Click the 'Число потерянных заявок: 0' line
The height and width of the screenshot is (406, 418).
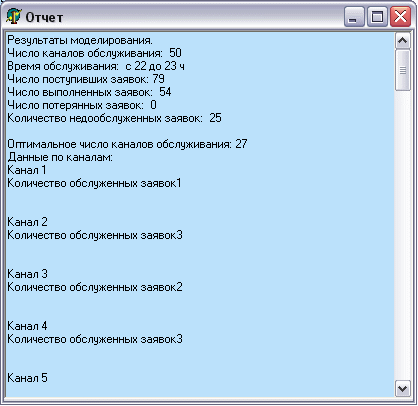click(82, 105)
